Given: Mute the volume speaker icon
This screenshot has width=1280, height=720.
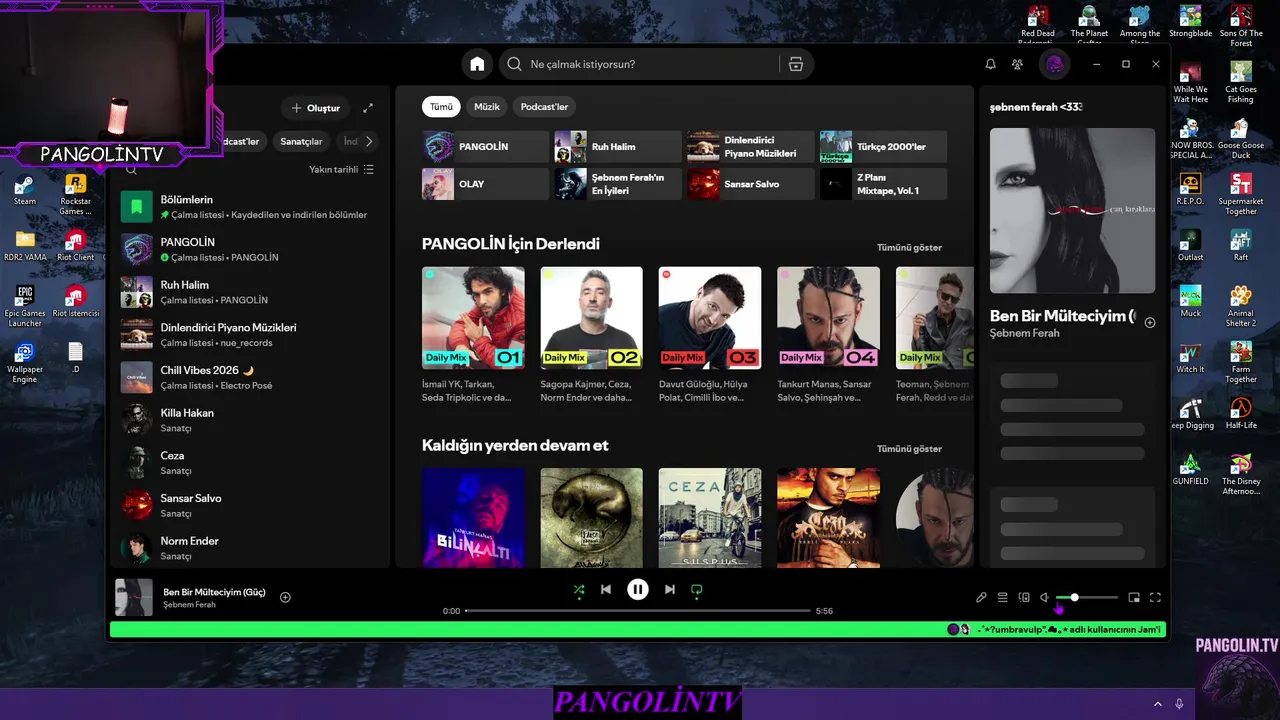Looking at the screenshot, I should (x=1045, y=597).
